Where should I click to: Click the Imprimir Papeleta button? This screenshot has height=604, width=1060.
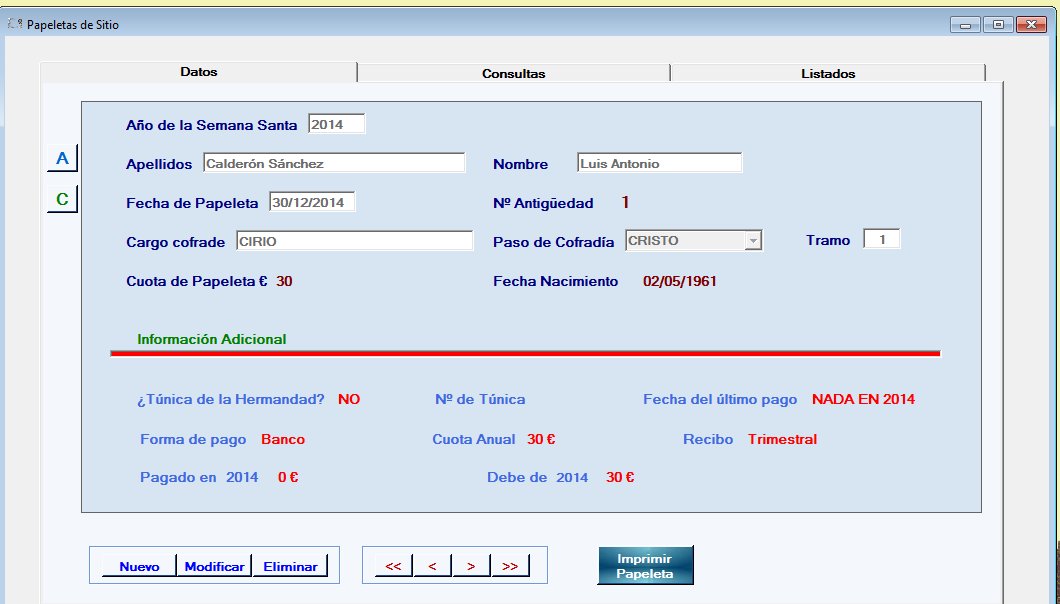(x=645, y=566)
